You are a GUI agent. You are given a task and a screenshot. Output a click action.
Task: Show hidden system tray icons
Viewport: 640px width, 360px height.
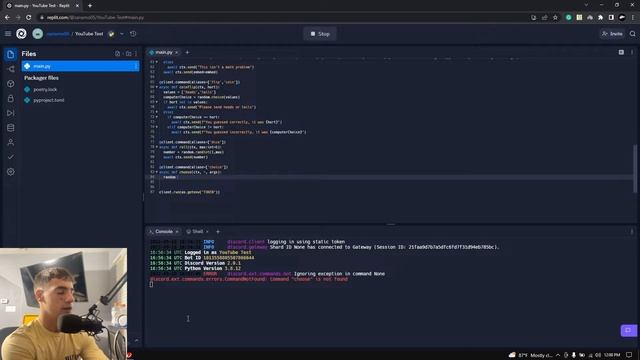coord(558,355)
